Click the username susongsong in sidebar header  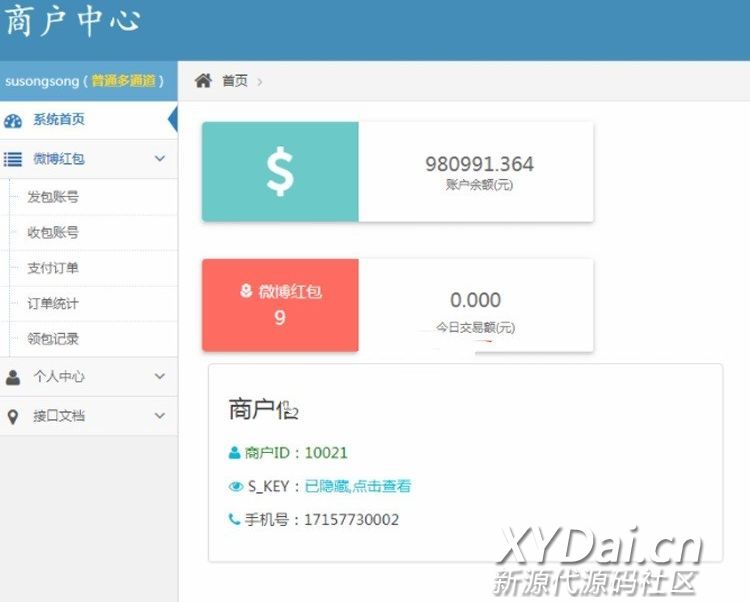42,81
